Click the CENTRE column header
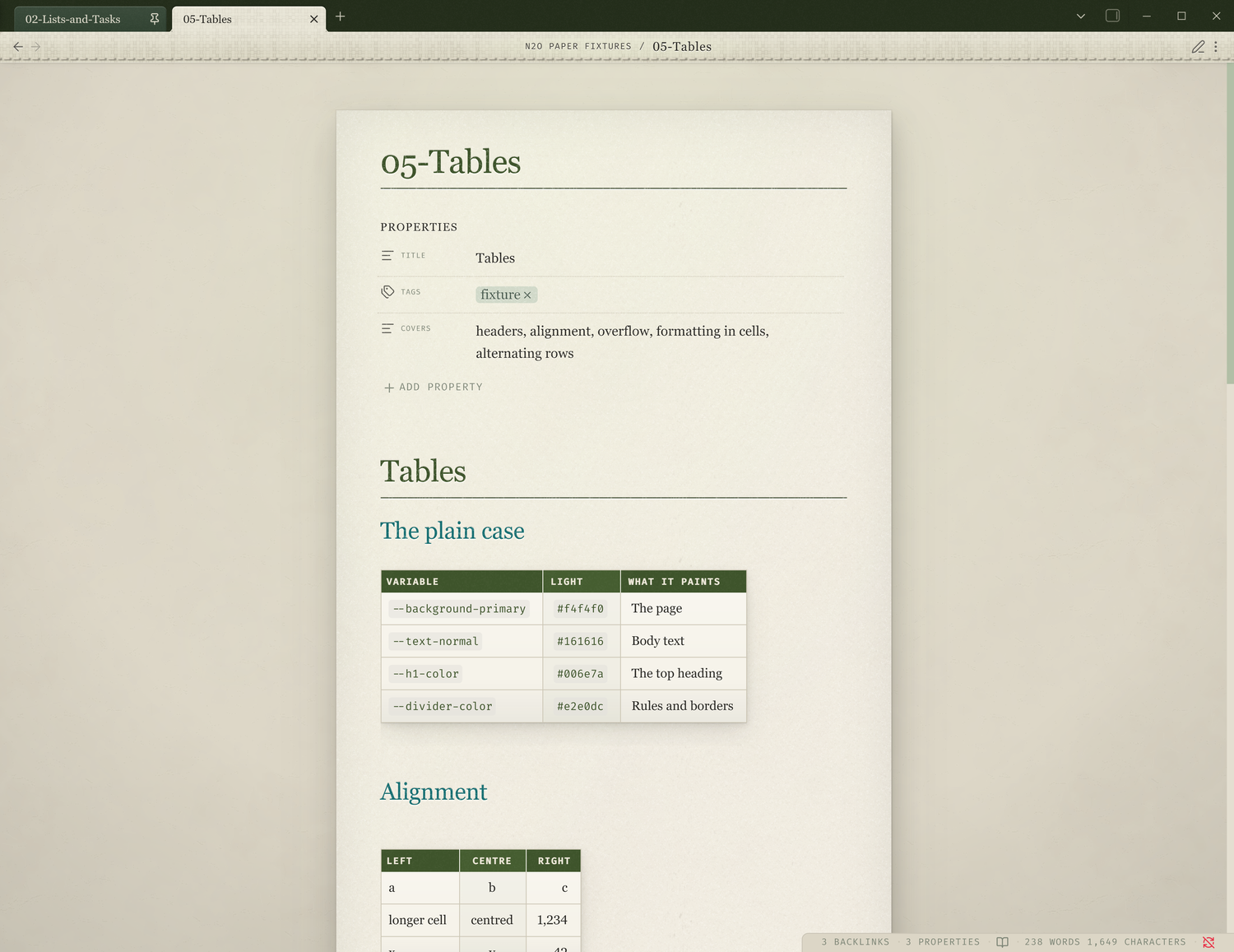The image size is (1234, 952). pos(492,861)
